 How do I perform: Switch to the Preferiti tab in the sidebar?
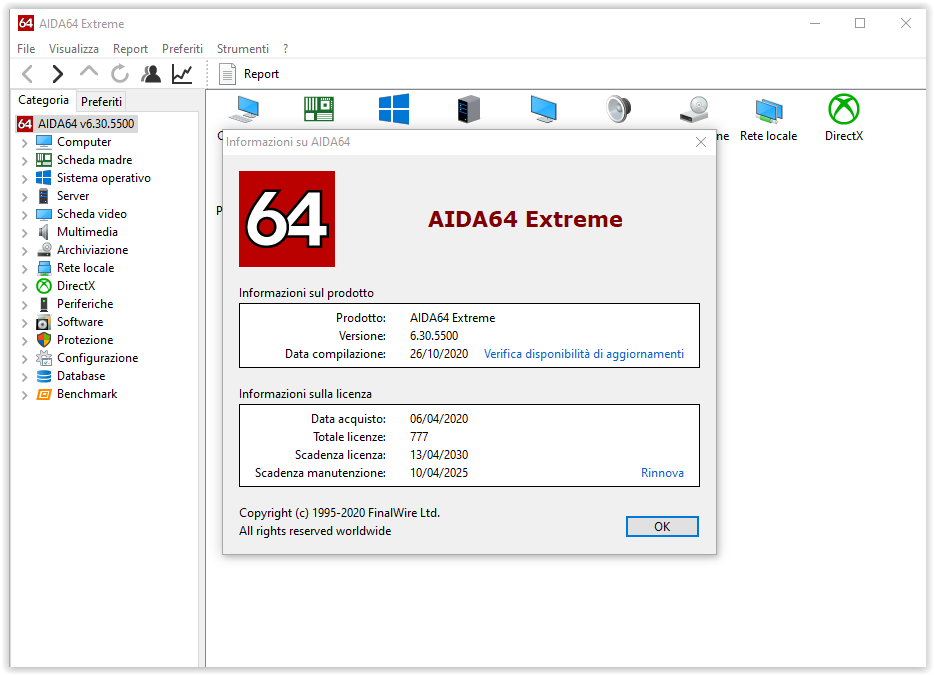pos(101,101)
